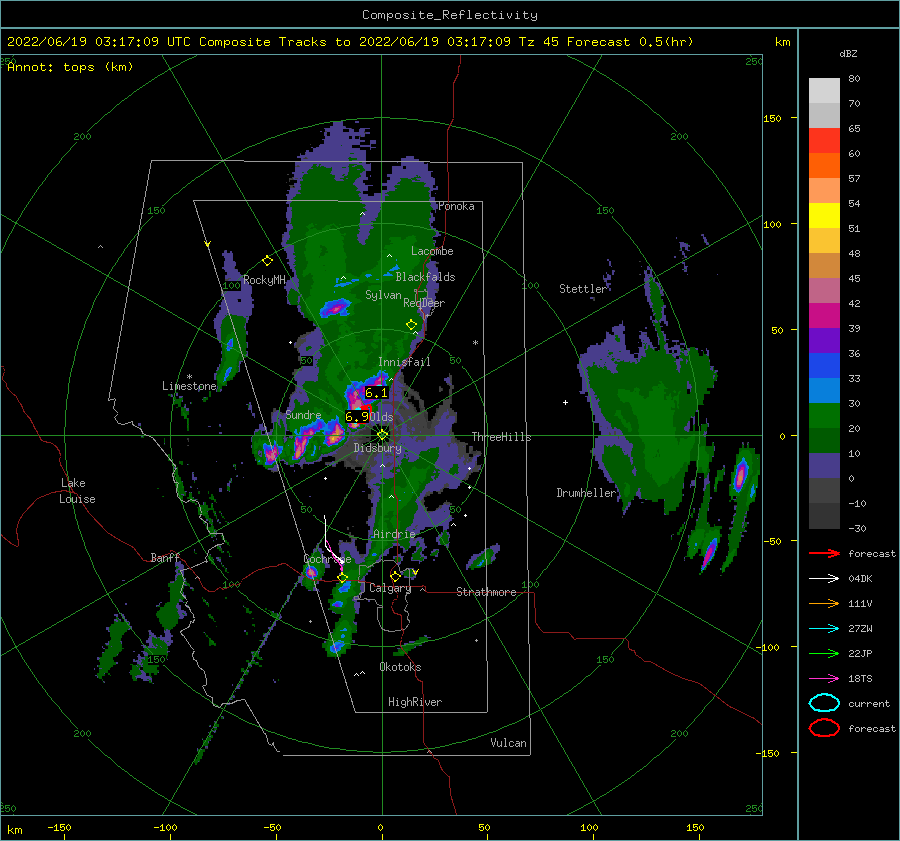The height and width of the screenshot is (841, 900).
Task: Click the red forecast arrow in legend
Action: [824, 553]
